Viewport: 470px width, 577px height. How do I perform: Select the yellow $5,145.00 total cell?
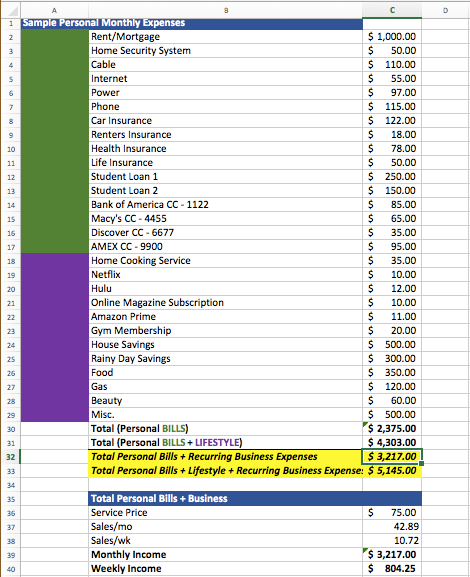click(x=392, y=471)
